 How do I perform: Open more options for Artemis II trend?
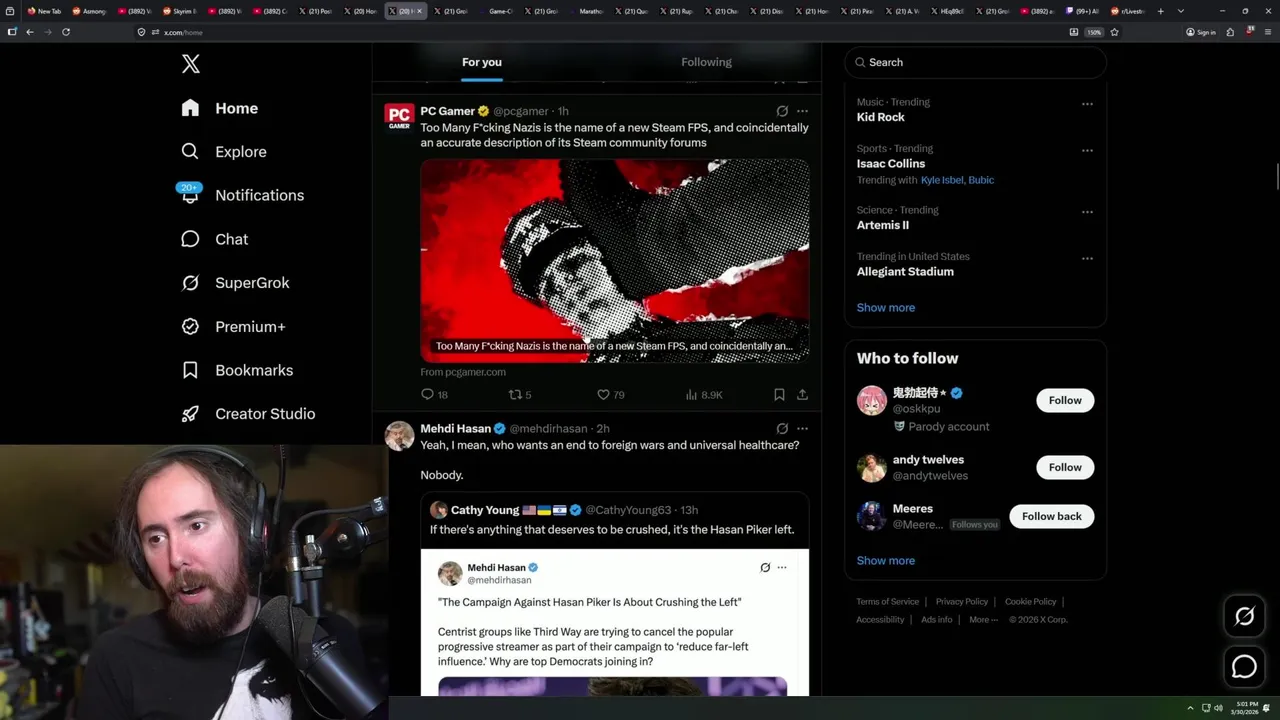coord(1087,212)
